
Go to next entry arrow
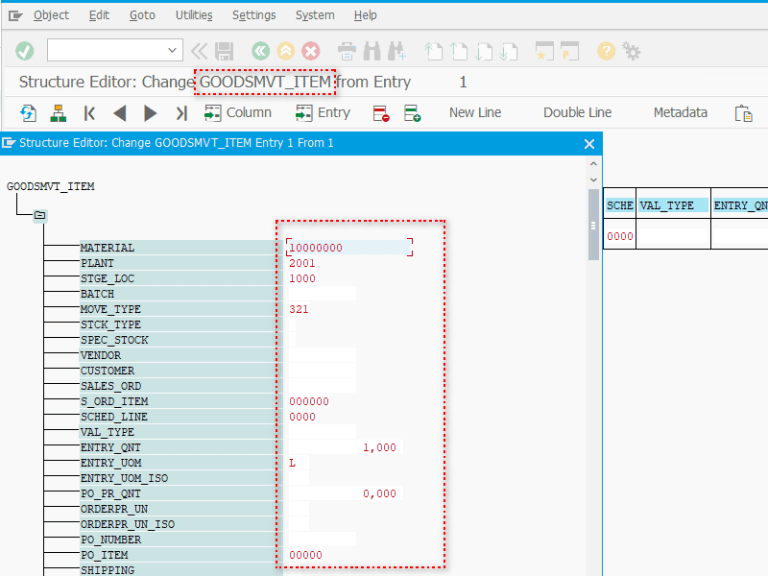point(151,113)
